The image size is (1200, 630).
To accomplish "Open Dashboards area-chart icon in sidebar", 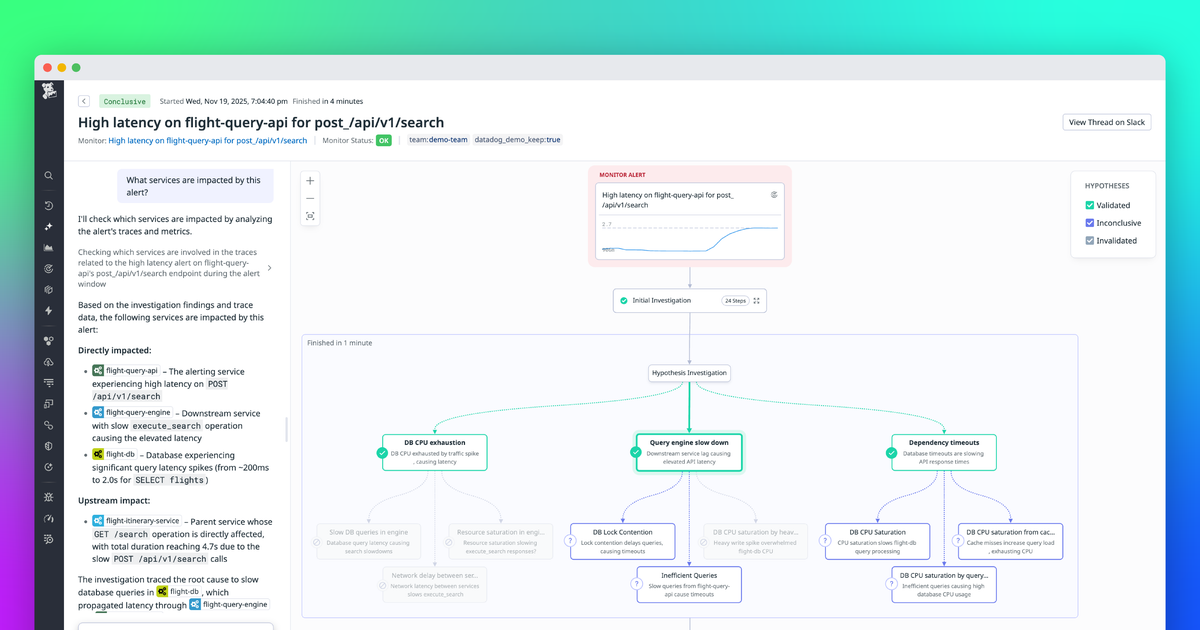I will pos(48,247).
